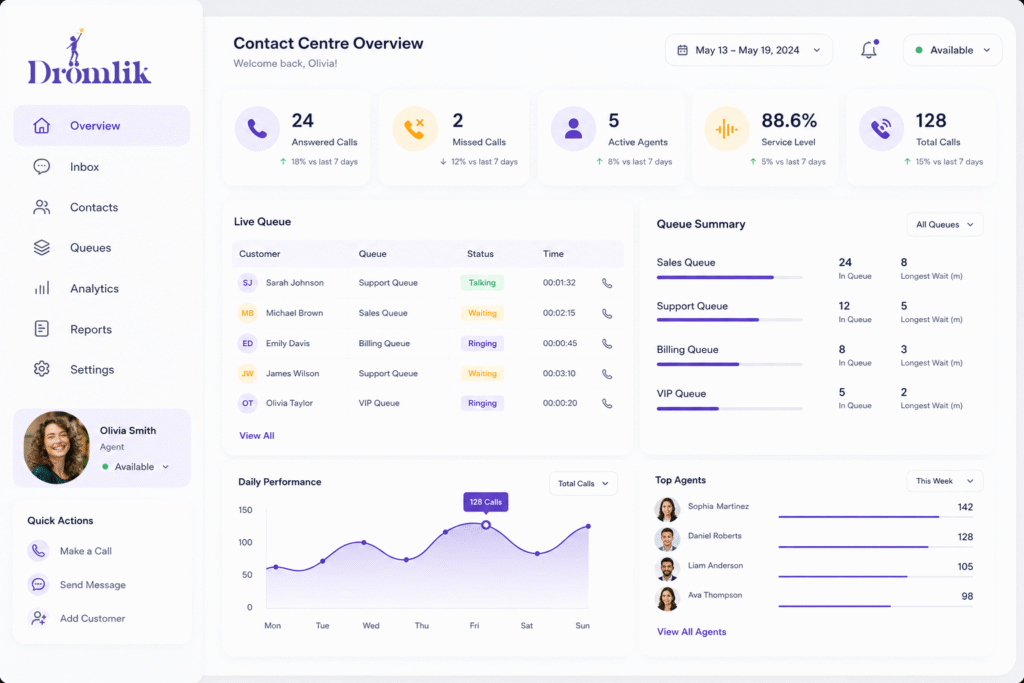Click Make a Call phone icon
Viewport: 1024px width, 683px height.
pyautogui.click(x=39, y=550)
